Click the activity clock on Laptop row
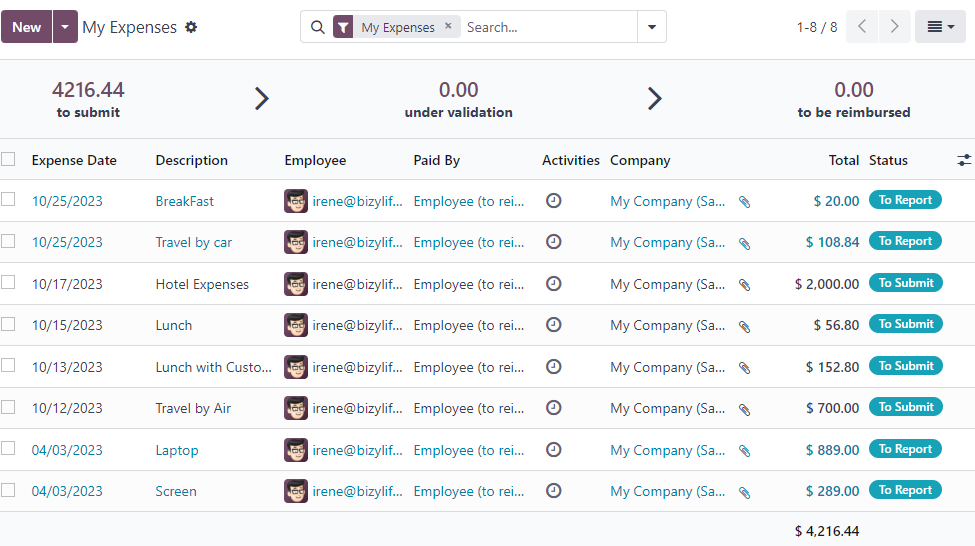Screen dimensions: 975x546 (x=553, y=450)
